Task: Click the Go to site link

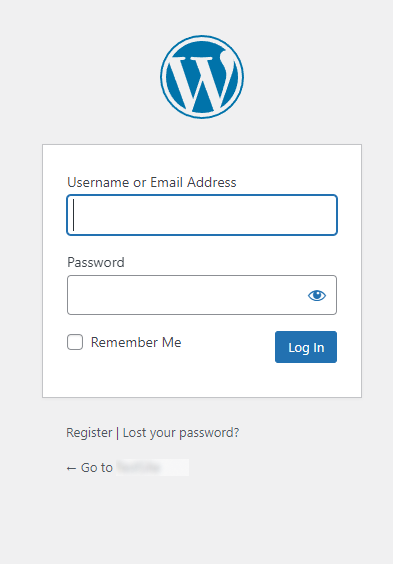Action: [127, 468]
